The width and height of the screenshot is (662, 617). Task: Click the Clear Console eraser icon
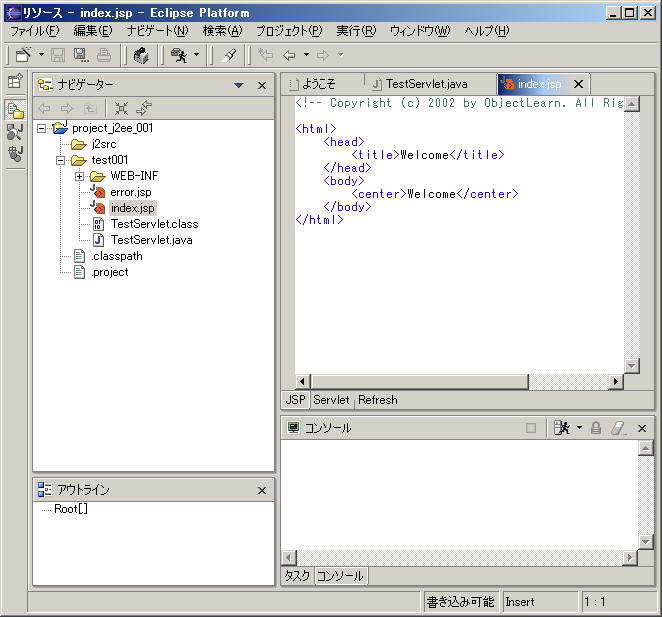click(x=618, y=428)
